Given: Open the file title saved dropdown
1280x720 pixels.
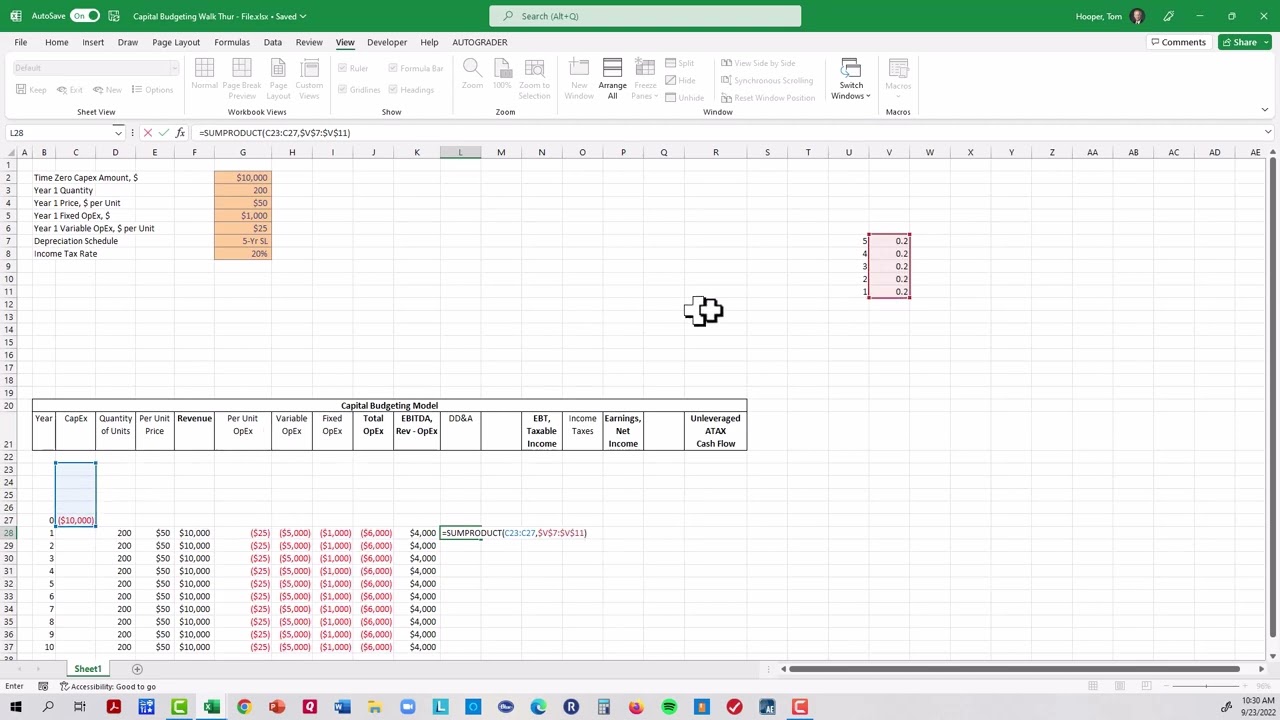Looking at the screenshot, I should pyautogui.click(x=302, y=16).
